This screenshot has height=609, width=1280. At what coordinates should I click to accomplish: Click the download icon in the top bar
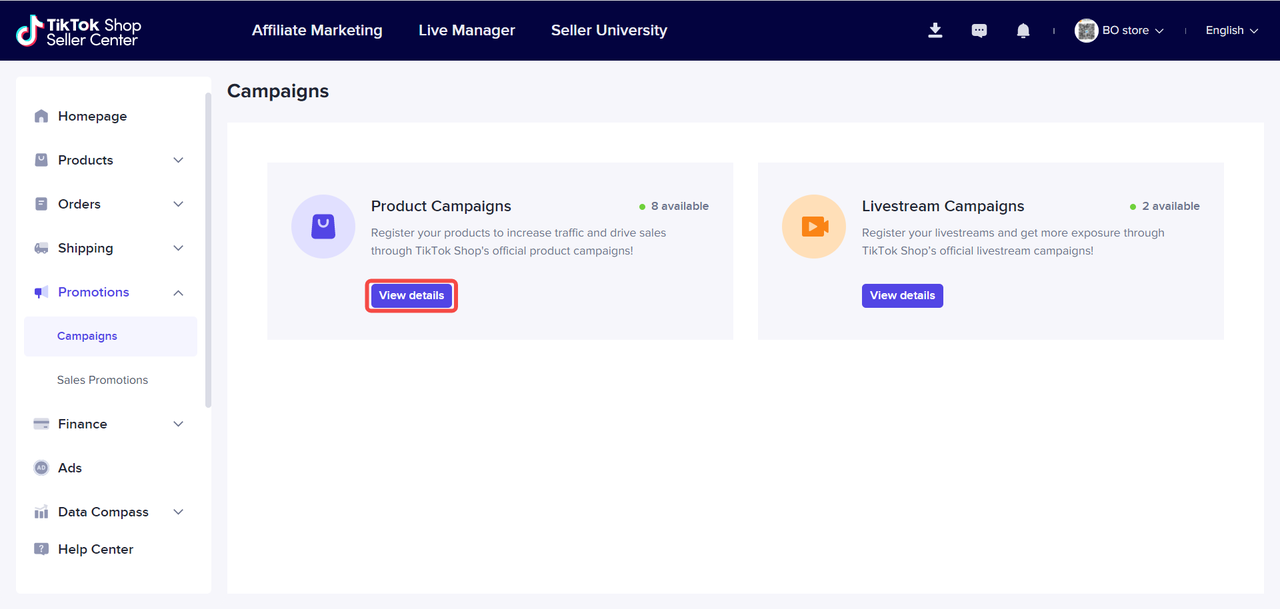click(935, 31)
